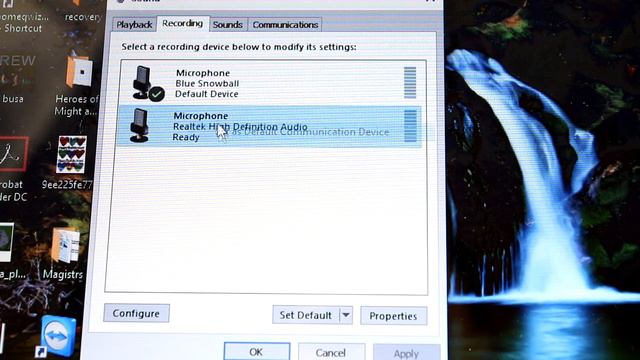
Task: Launch TeamViewer desktop shortcut
Action: (x=58, y=336)
